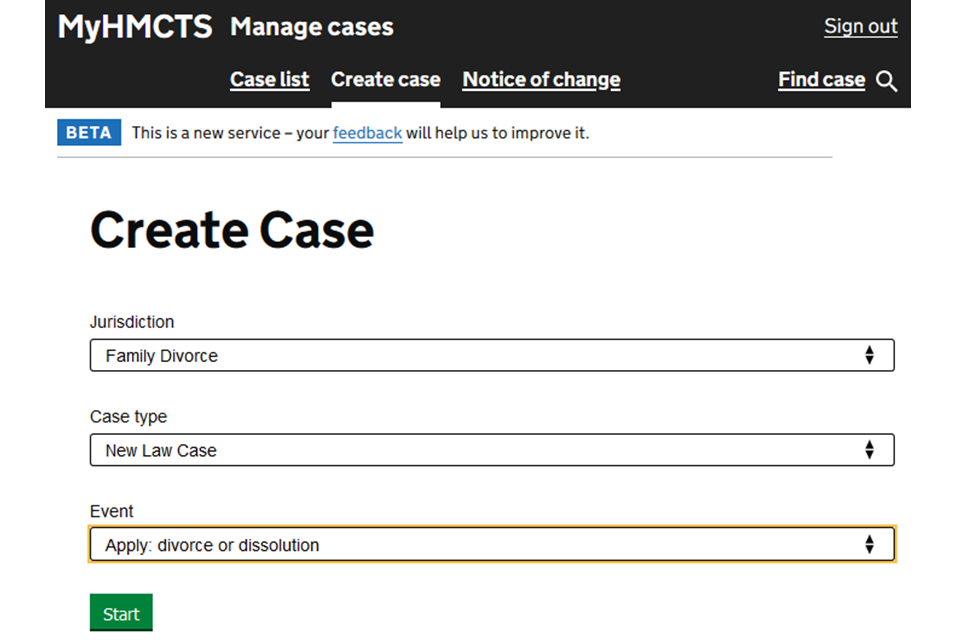
Task: Click the Event field label
Action: click(112, 511)
